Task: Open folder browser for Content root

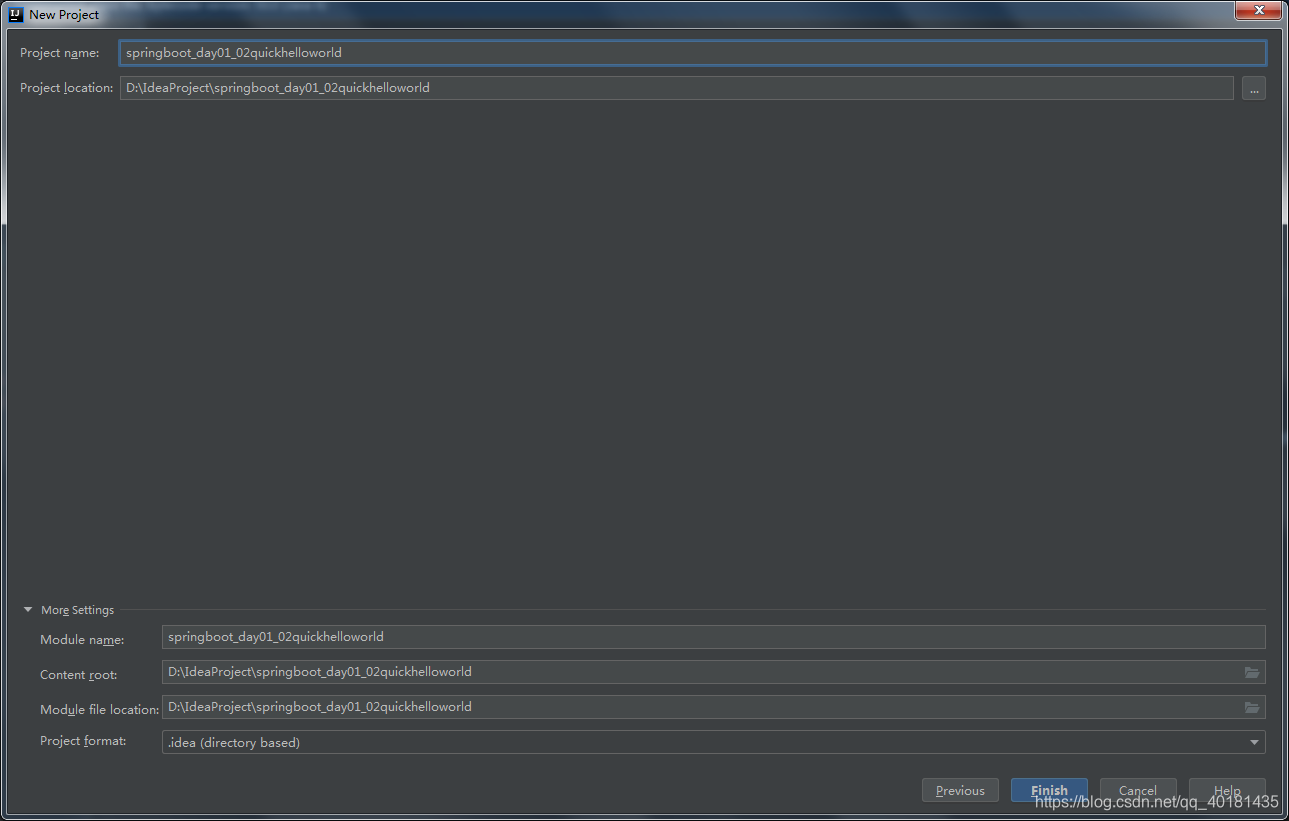Action: pyautogui.click(x=1252, y=672)
